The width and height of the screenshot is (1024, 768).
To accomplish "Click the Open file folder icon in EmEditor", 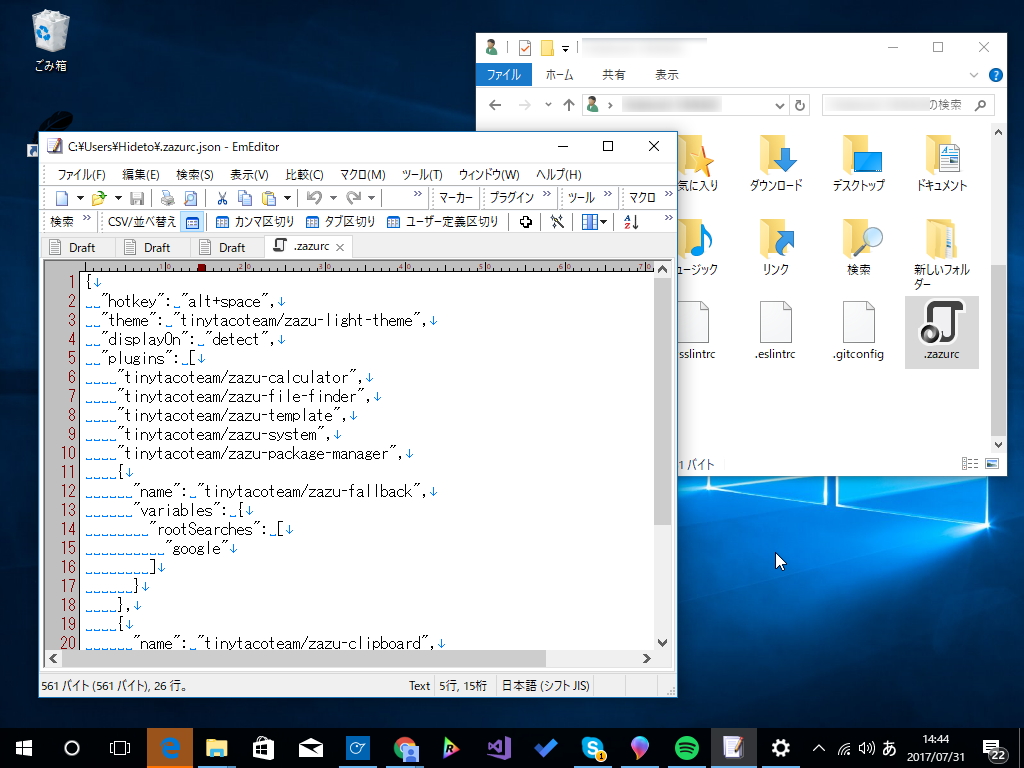I will coord(99,198).
